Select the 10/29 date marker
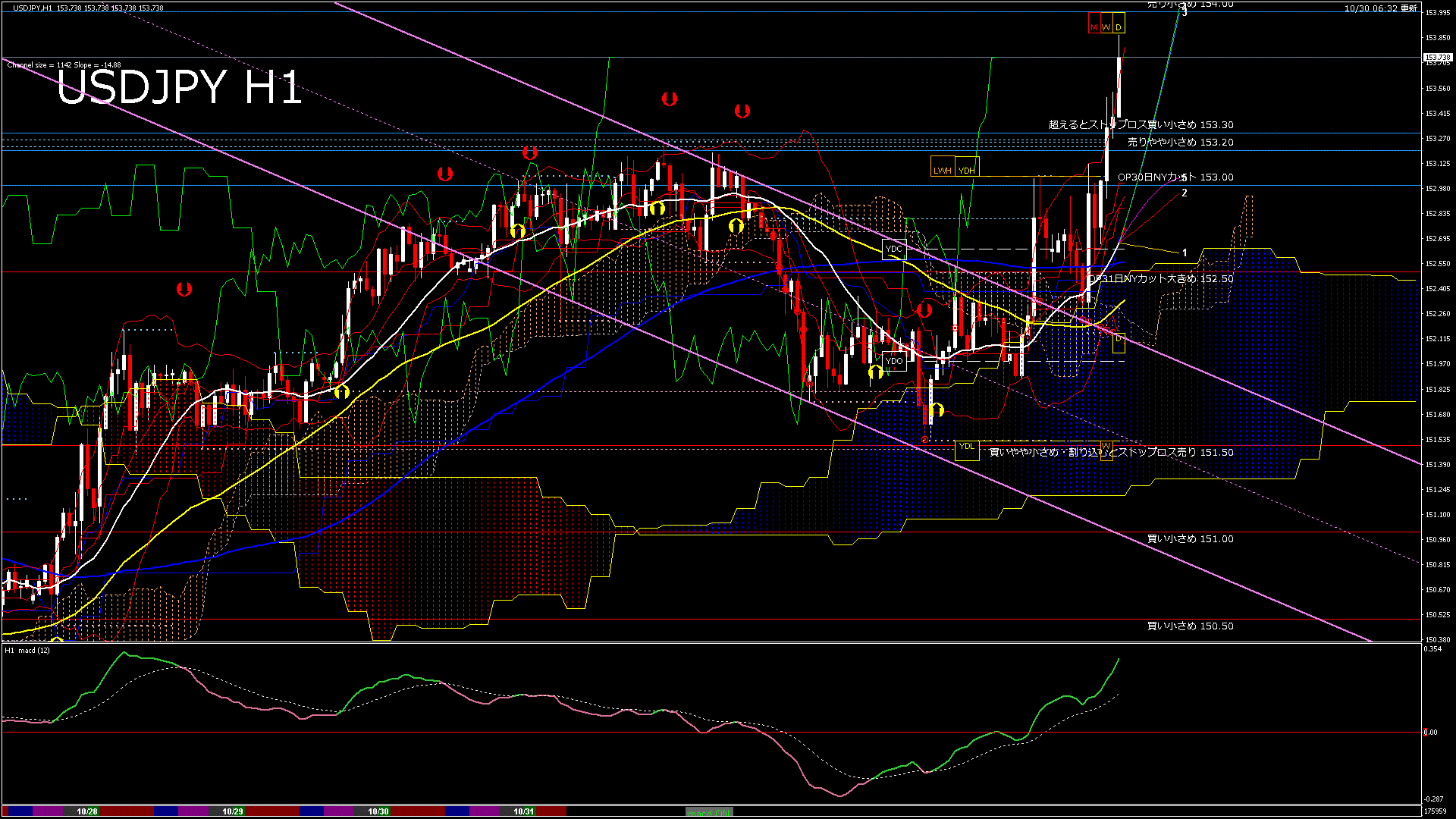Viewport: 1456px width, 819px height. 233,811
